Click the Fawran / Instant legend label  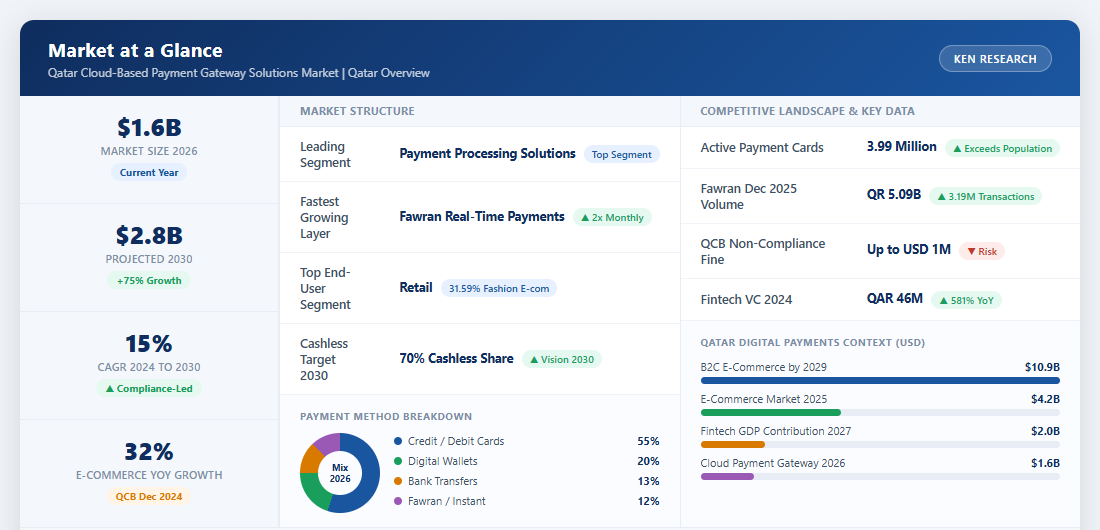click(x=447, y=501)
